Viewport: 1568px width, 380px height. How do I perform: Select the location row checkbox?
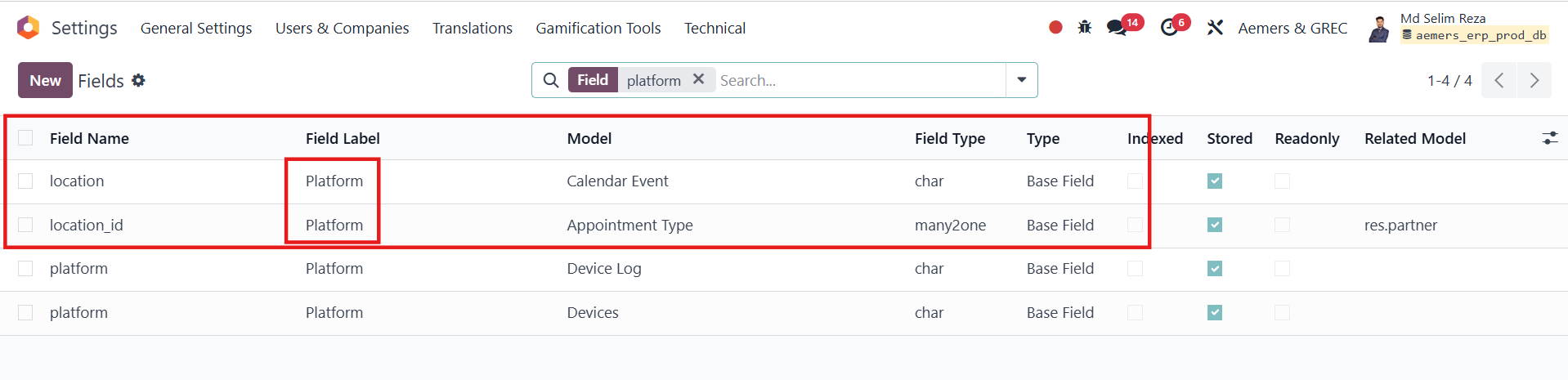25,181
